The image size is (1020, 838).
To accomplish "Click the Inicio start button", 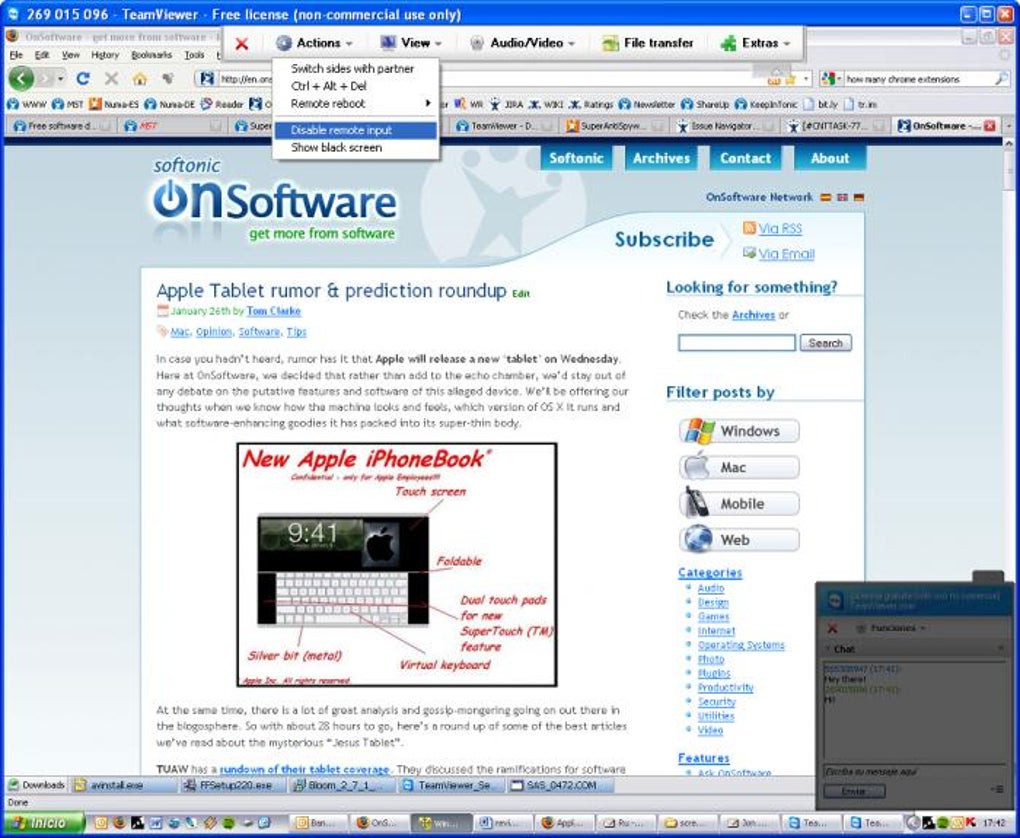I will 43,823.
